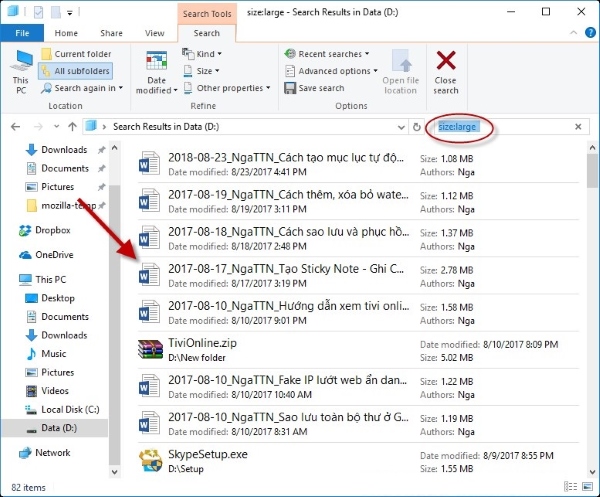The width and height of the screenshot is (600, 497).
Task: Click the TiviOnline.zip archive icon
Action: pos(149,349)
